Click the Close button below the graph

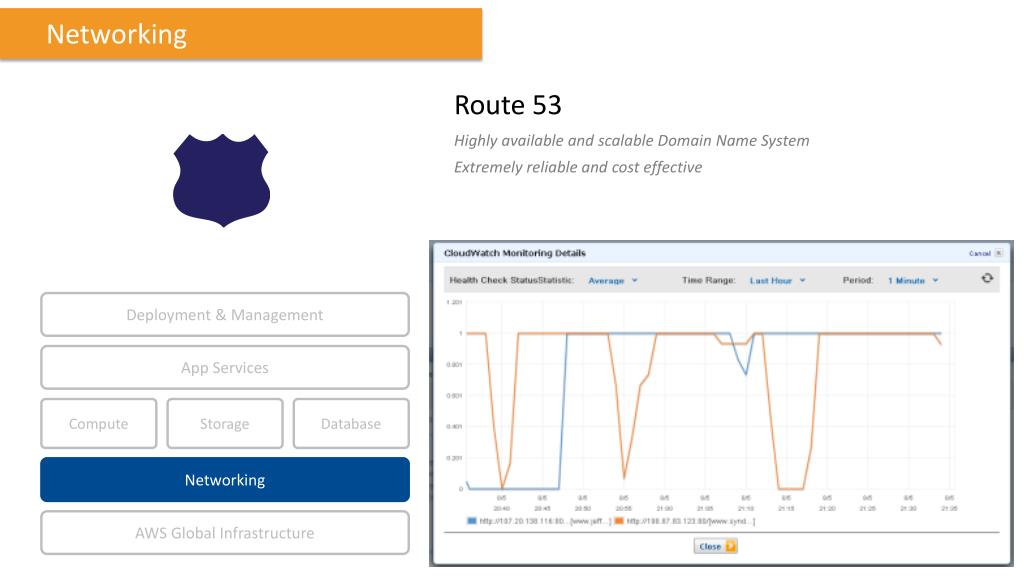pos(715,547)
